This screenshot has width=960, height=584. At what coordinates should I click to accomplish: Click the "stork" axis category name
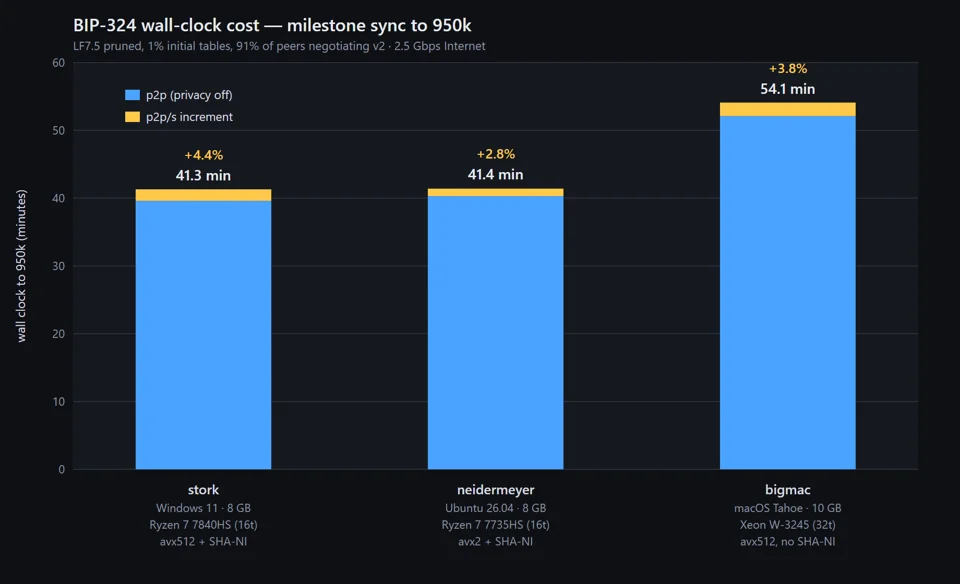203,490
